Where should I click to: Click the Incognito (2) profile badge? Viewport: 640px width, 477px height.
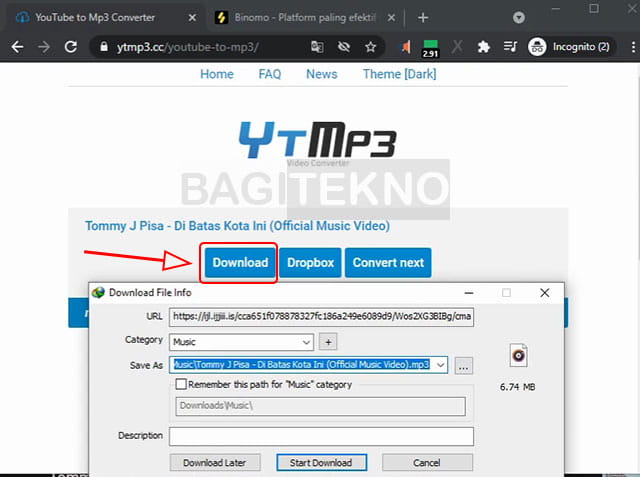pos(571,47)
